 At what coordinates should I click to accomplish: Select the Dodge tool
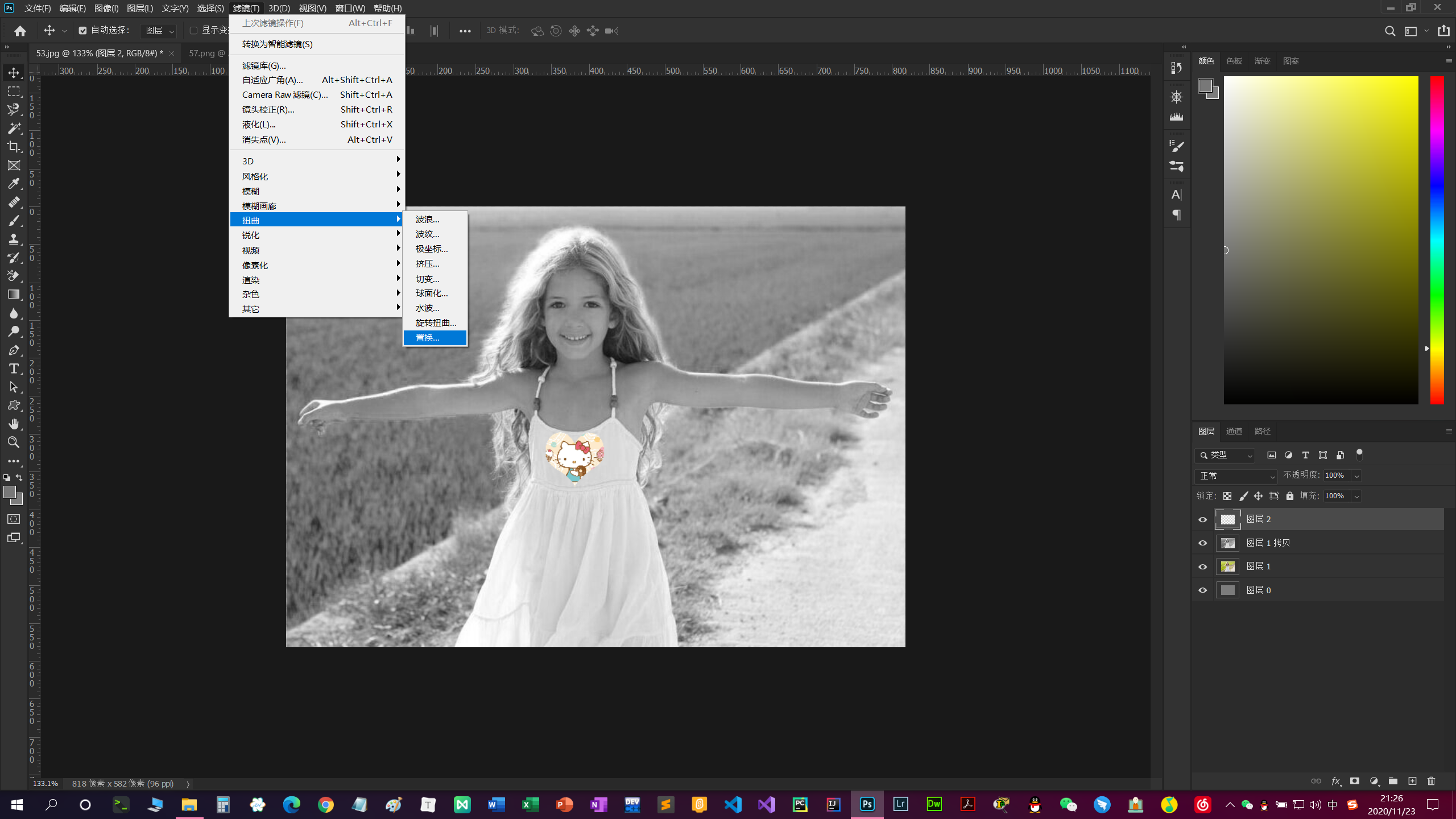tap(14, 332)
